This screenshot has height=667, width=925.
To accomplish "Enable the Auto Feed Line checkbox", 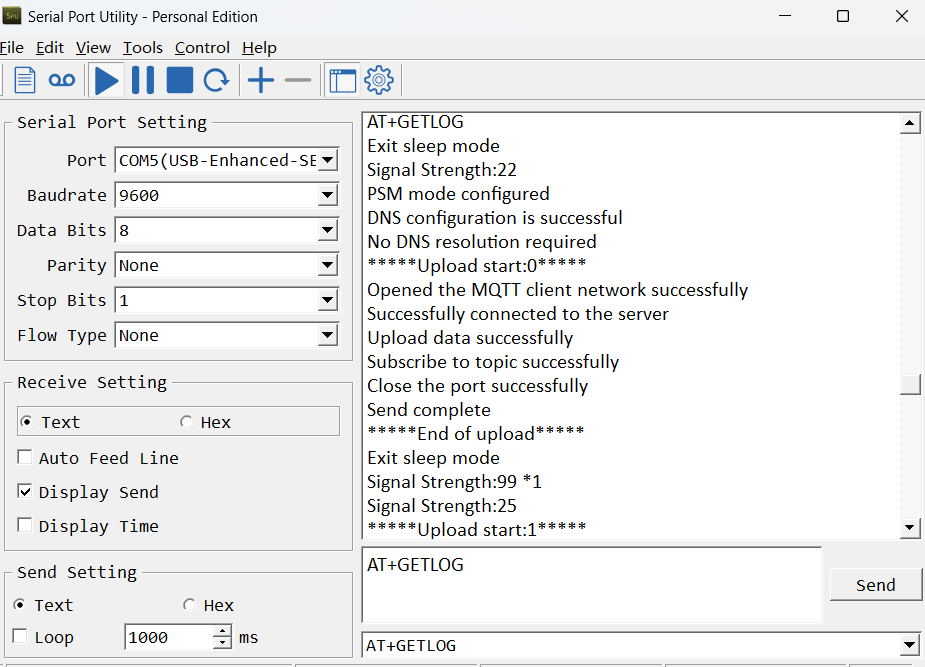I will [x=25, y=457].
